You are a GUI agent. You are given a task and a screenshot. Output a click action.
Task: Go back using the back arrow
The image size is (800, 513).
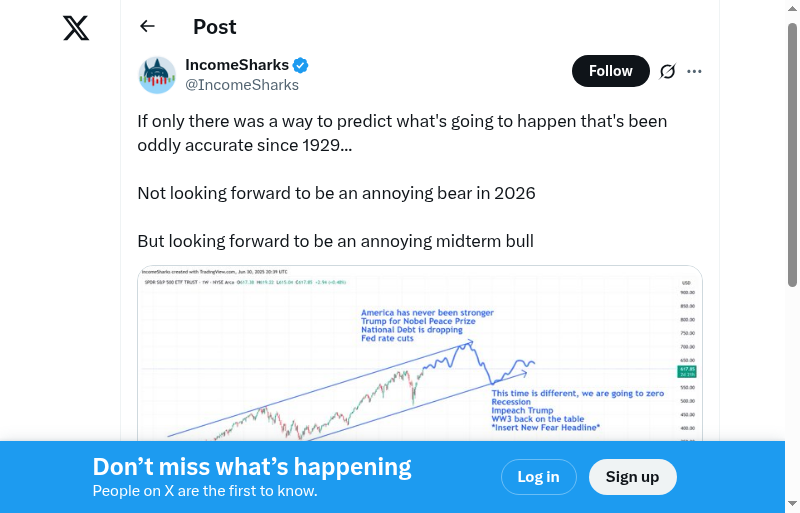pyautogui.click(x=148, y=27)
